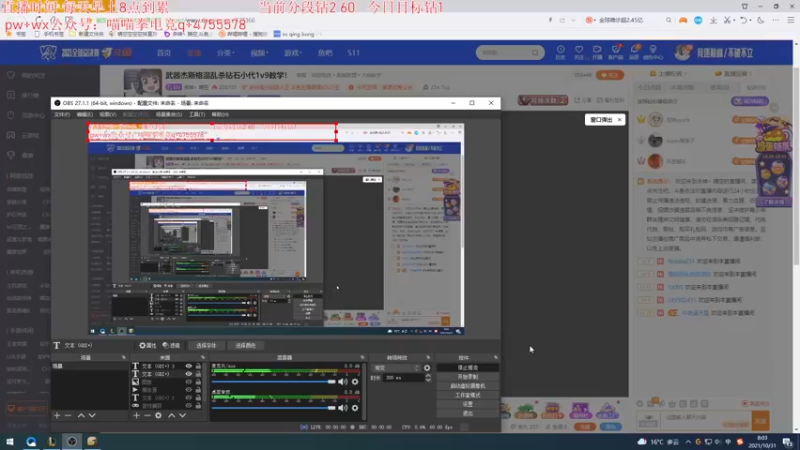800x450 pixels.
Task: Click the Stop Streaming button in OBS Controls
Action: point(468,367)
